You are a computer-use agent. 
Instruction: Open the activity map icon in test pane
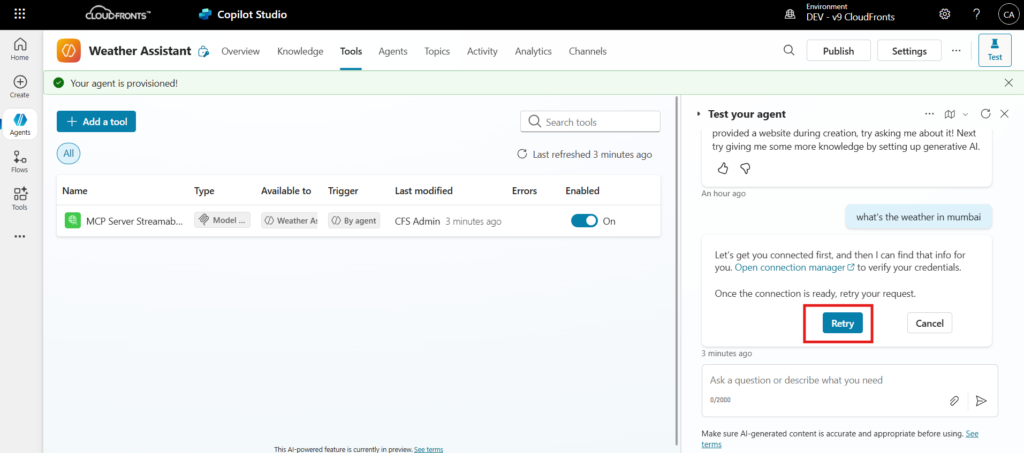click(950, 114)
